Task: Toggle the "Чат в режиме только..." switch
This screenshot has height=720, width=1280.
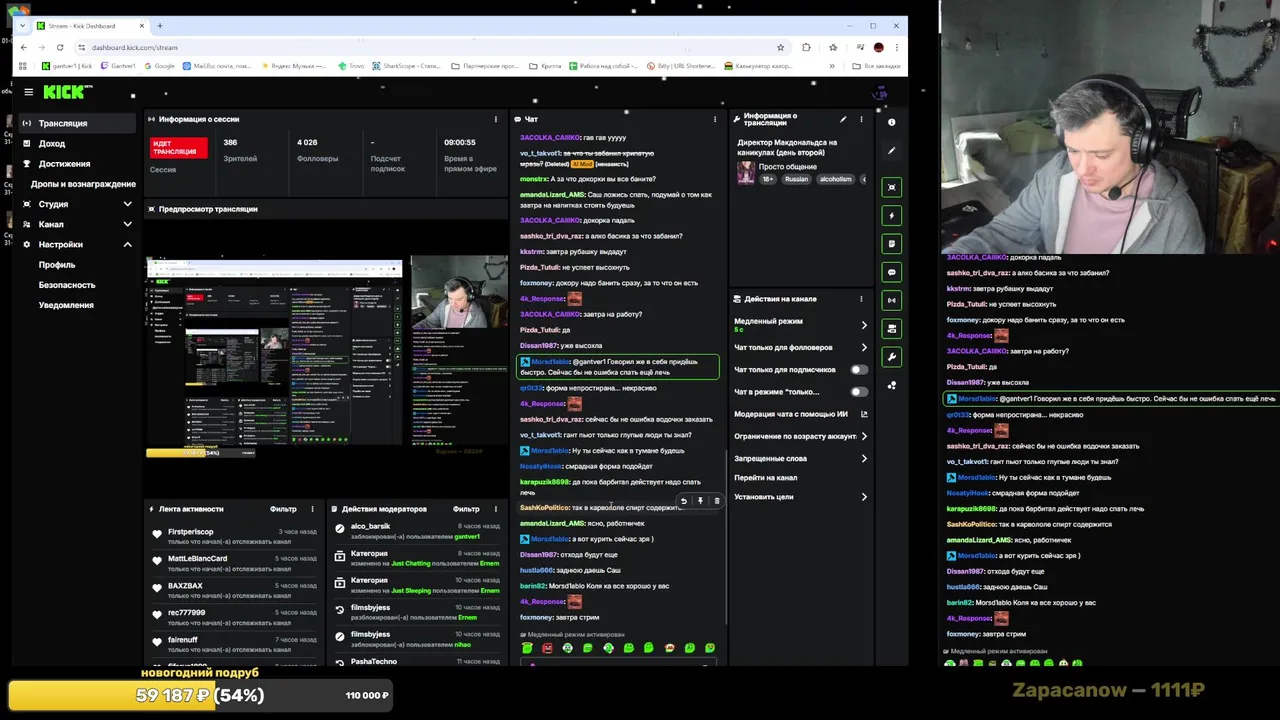Action: point(858,392)
